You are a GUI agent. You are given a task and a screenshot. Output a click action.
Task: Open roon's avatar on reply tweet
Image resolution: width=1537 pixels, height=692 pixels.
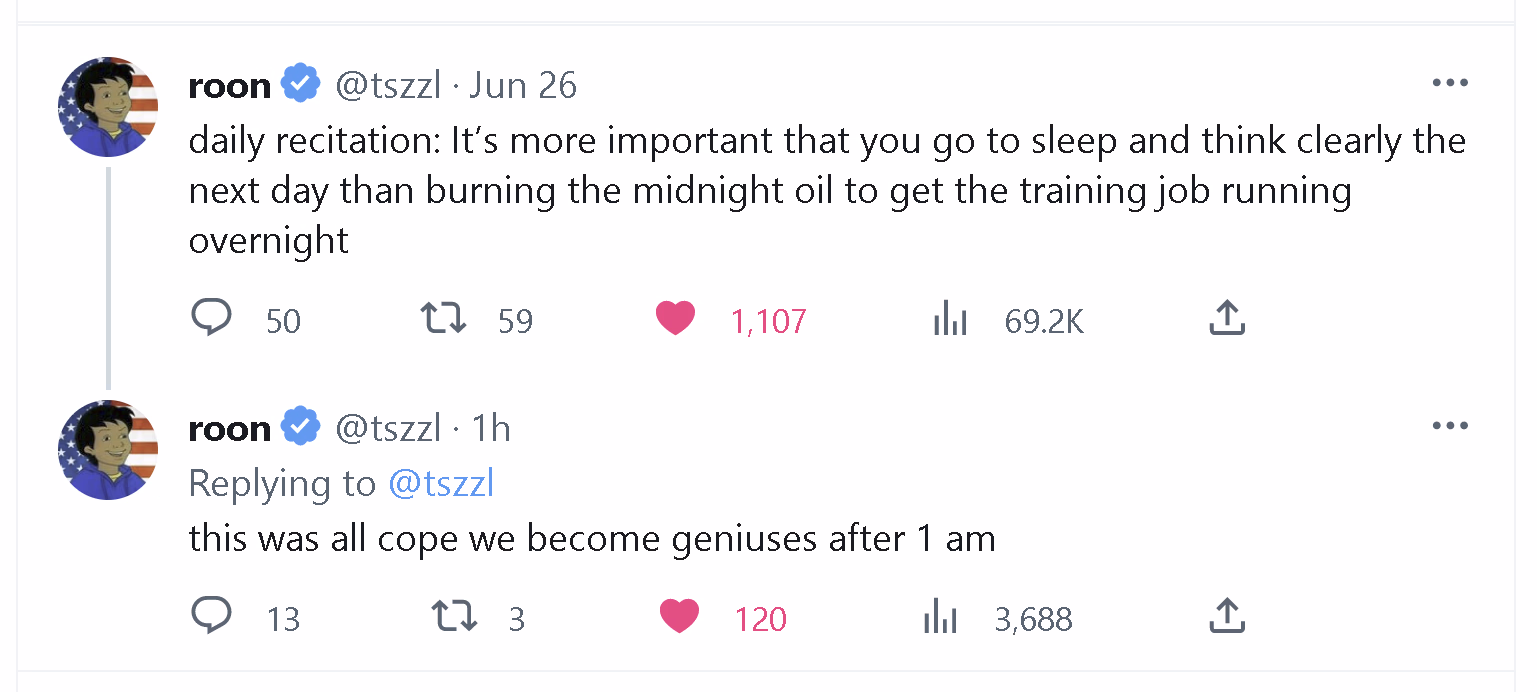tap(108, 450)
